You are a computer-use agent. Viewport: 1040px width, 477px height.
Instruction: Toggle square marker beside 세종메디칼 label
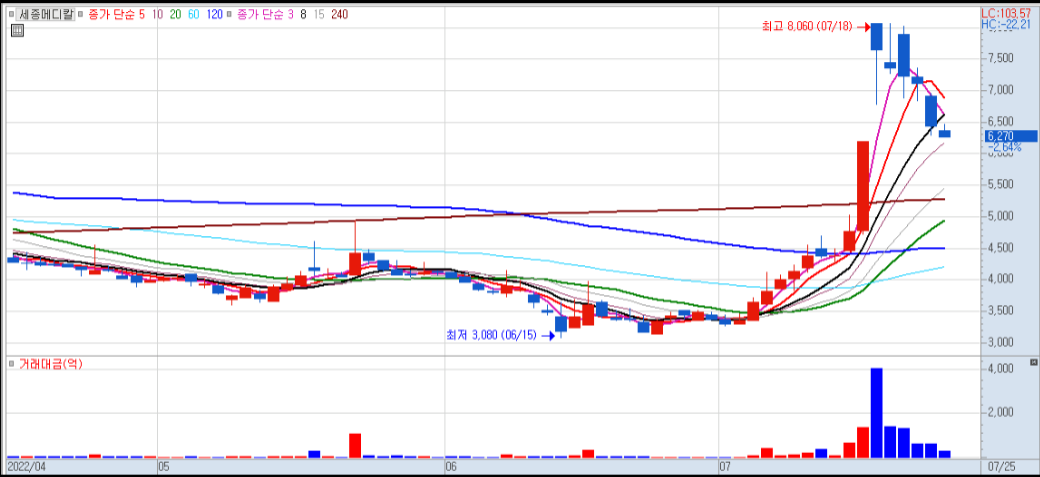pos(11,14)
